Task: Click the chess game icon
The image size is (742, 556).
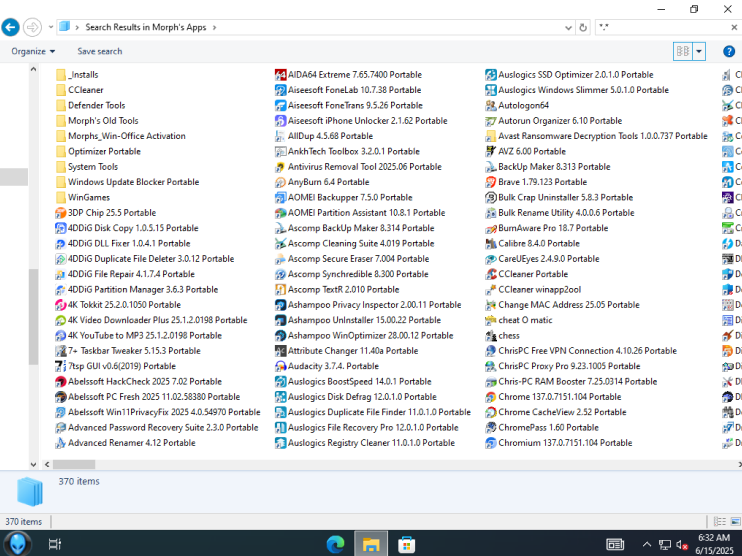Action: click(x=491, y=335)
